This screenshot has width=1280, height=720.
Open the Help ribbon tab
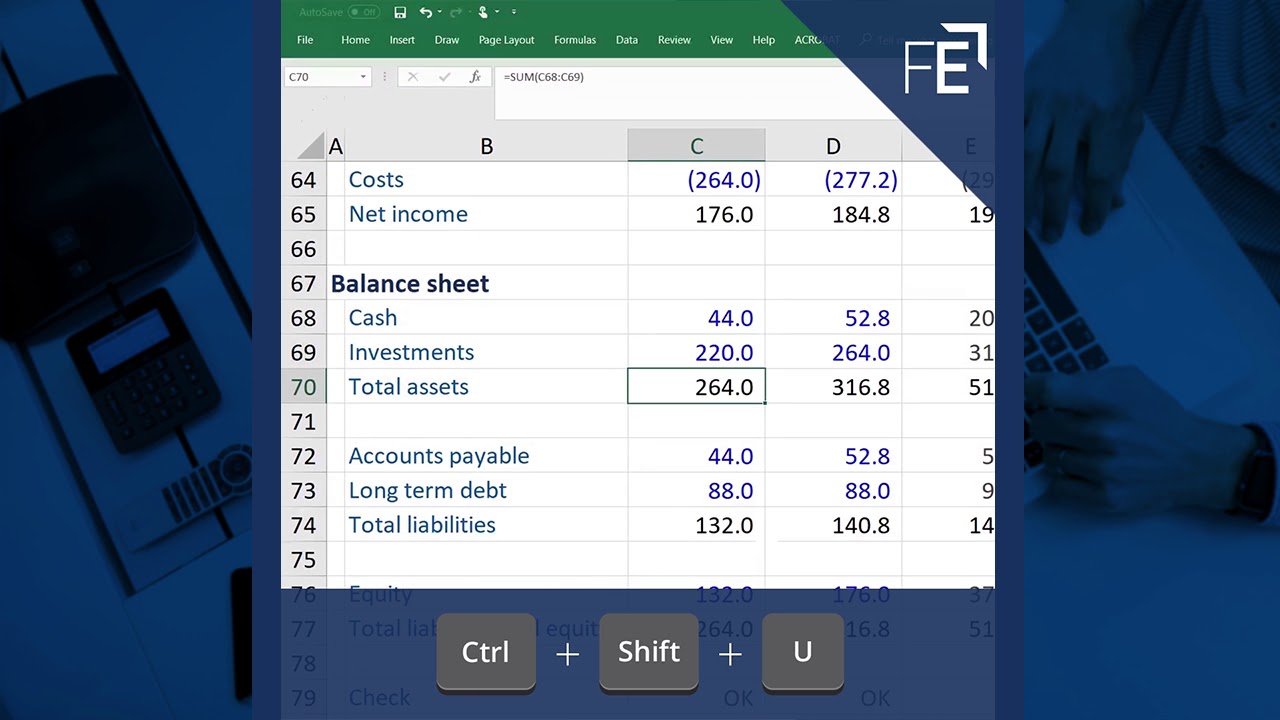764,40
